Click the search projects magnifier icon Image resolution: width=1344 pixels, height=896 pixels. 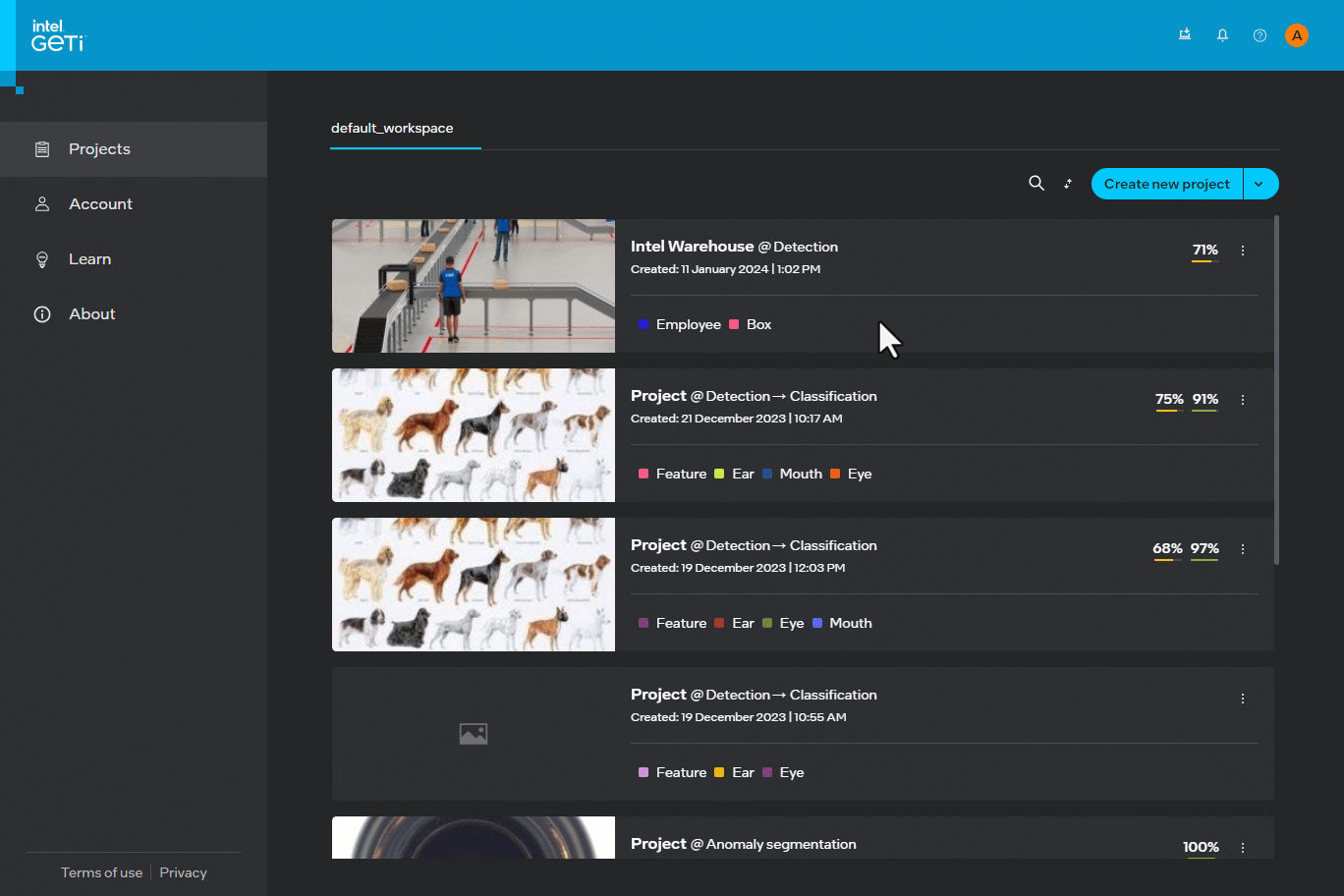[1036, 184]
